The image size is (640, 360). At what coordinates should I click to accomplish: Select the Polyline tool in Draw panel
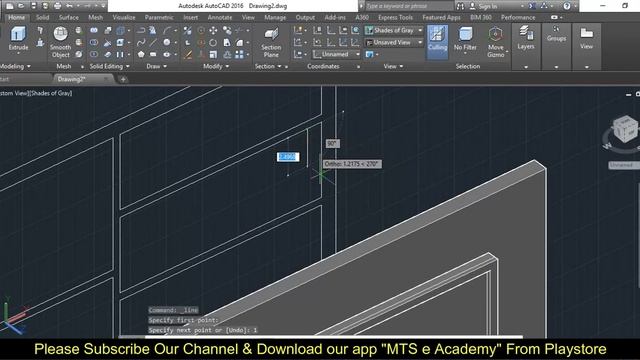(141, 30)
